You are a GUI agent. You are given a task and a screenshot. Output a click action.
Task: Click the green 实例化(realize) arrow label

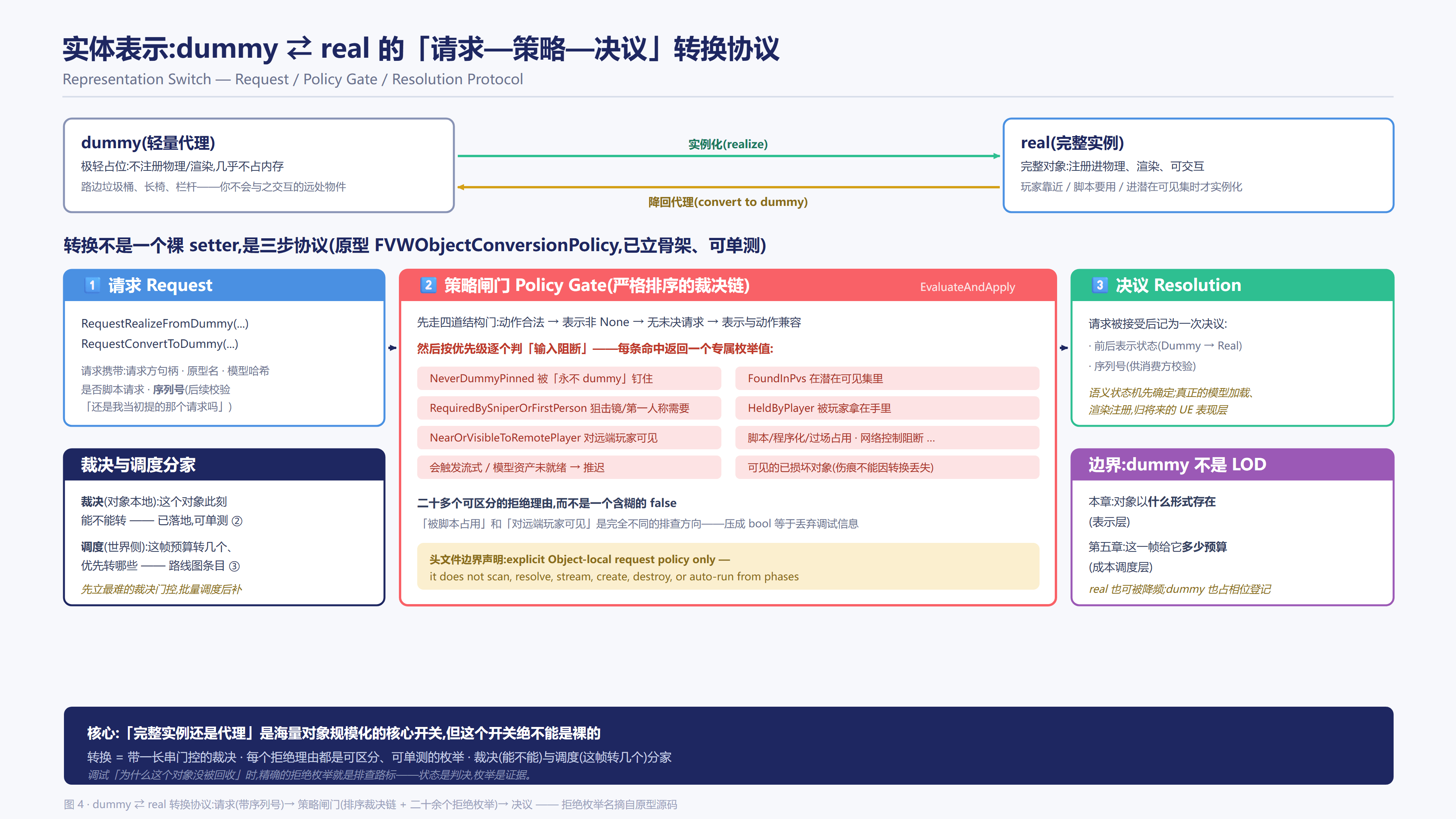pos(728,144)
